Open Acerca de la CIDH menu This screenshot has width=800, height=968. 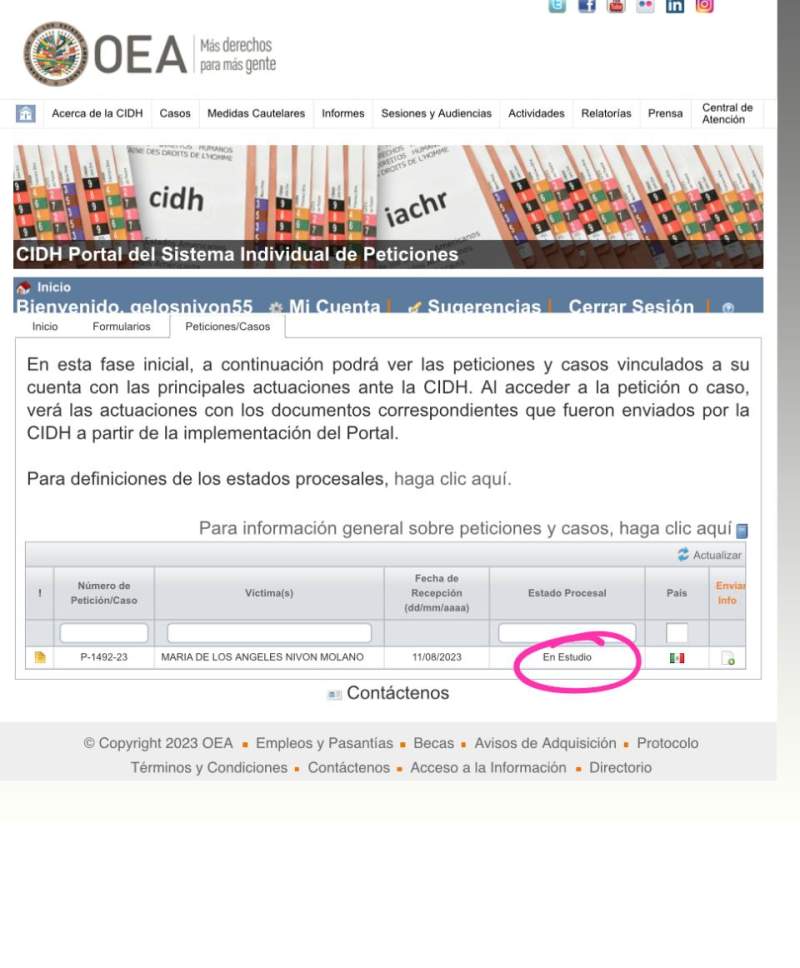(97, 114)
